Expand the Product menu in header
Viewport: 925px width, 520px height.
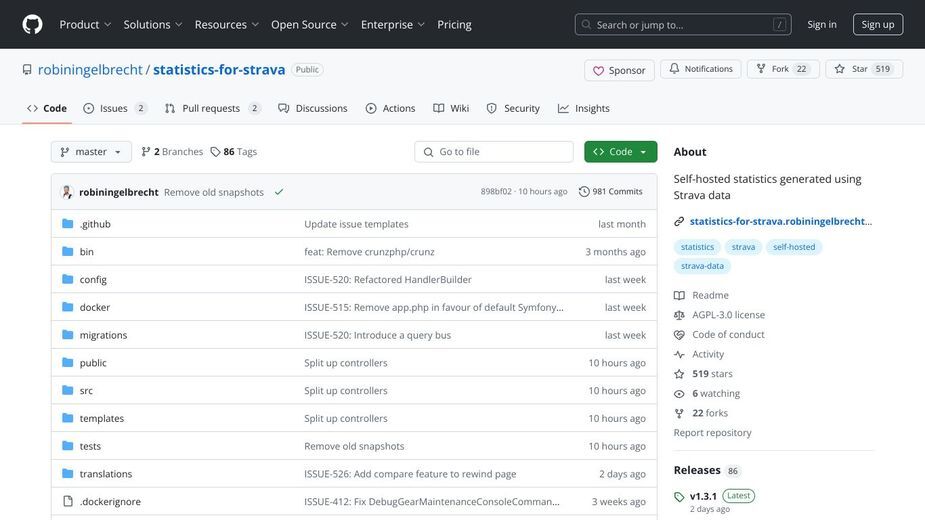pos(86,24)
